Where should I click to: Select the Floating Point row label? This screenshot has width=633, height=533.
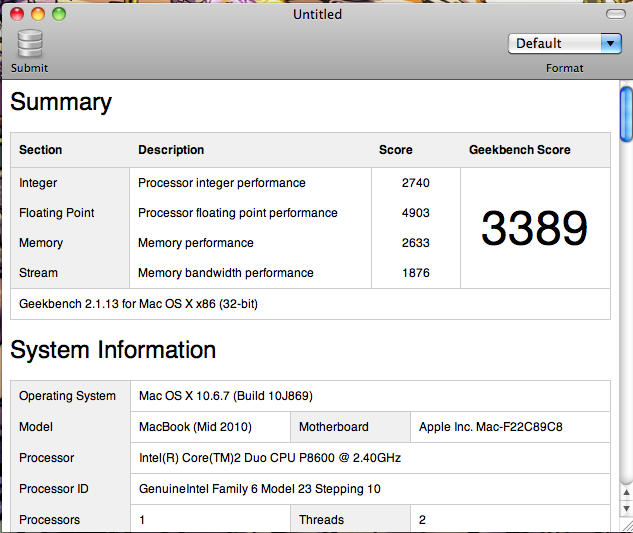tap(57, 213)
